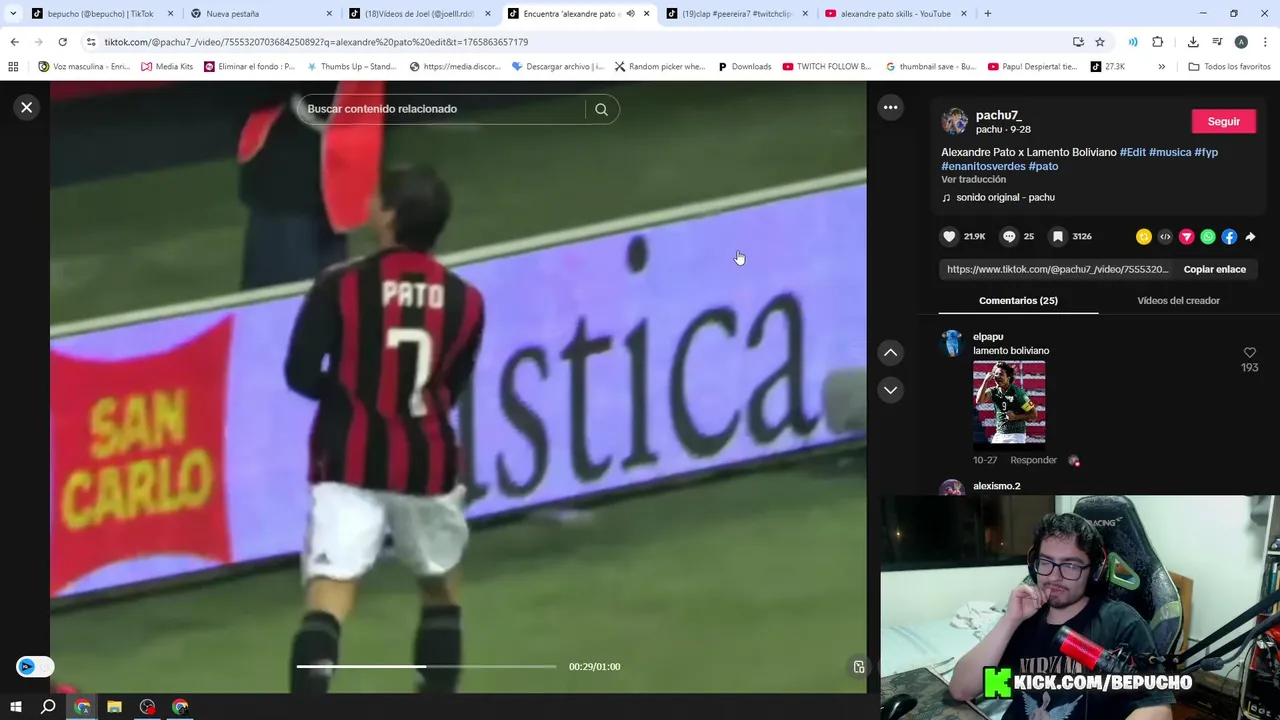Viewport: 1280px width, 720px height.
Task: Open the Downloads bookmark
Action: tap(744, 67)
